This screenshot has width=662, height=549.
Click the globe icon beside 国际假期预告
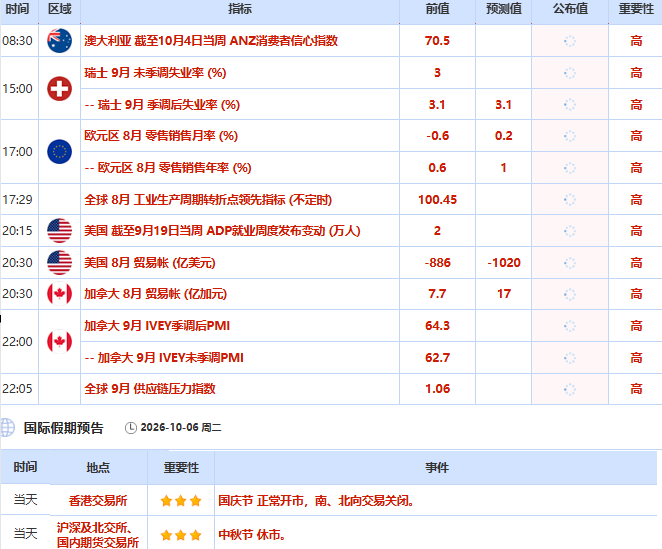click(x=6, y=427)
